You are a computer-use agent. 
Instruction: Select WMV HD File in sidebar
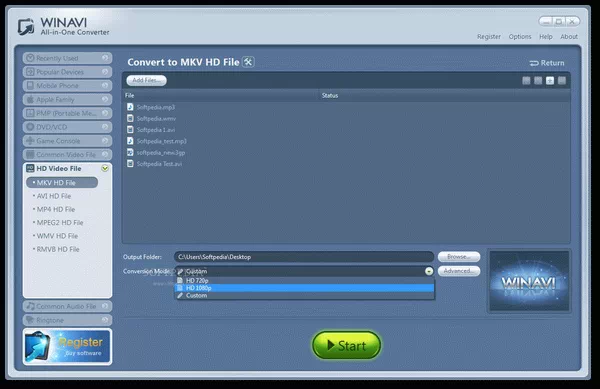point(57,236)
